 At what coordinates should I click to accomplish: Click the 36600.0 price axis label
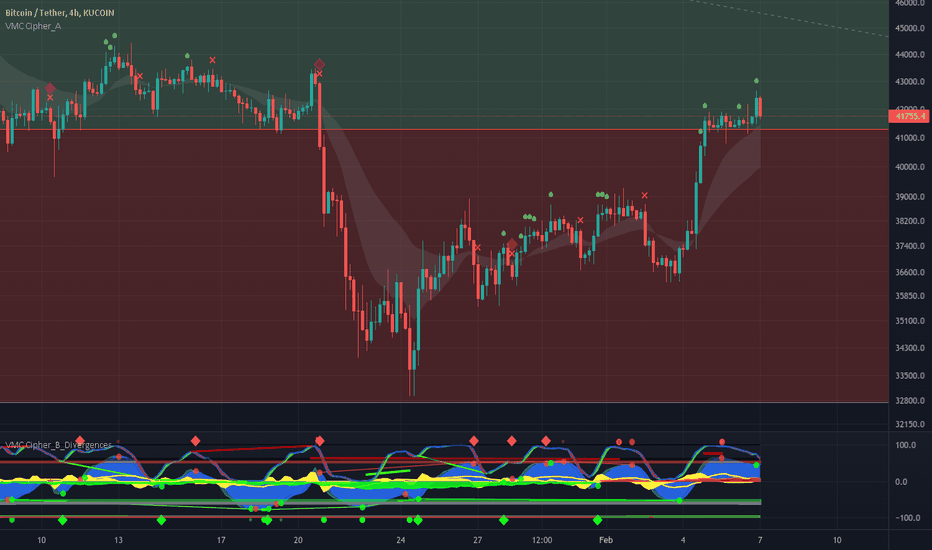point(909,272)
